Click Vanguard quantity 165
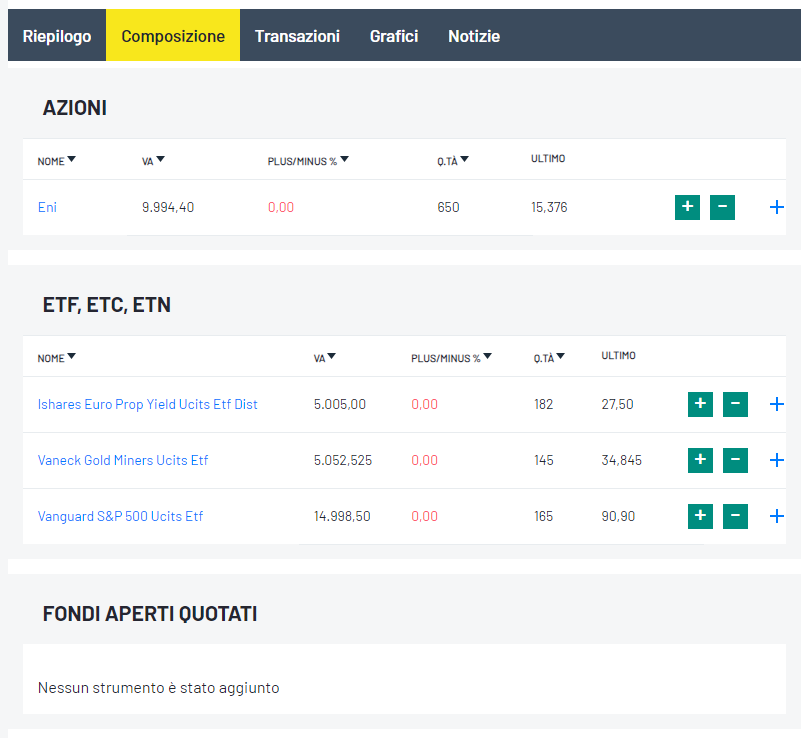Screen dimensions: 808x738 (x=543, y=516)
